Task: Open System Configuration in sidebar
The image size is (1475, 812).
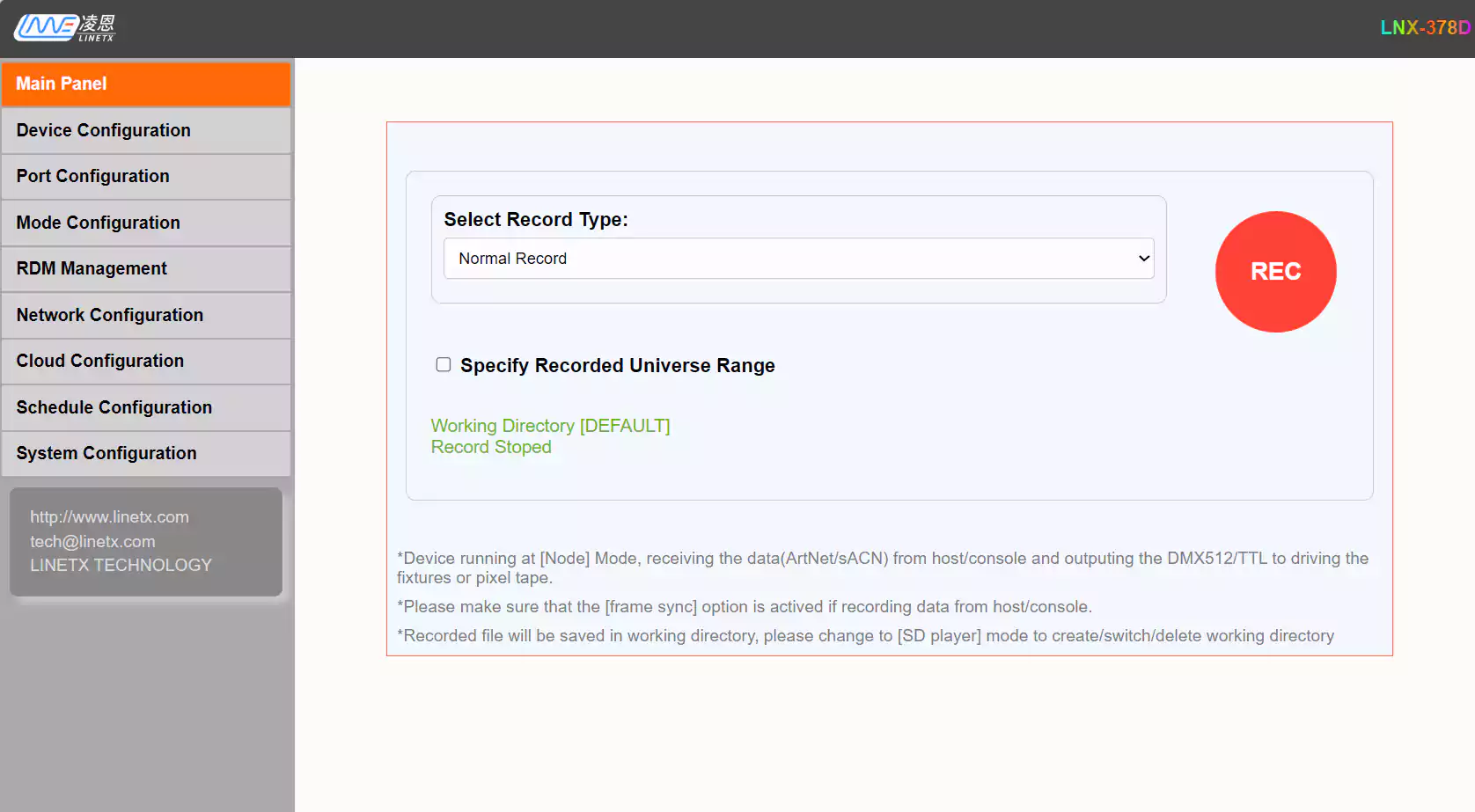Action: click(146, 453)
